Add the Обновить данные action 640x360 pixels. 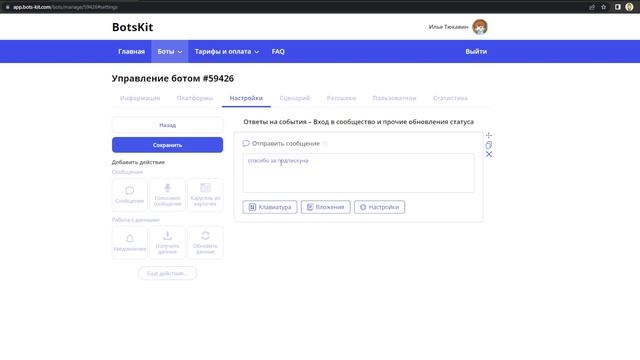pyautogui.click(x=205, y=242)
